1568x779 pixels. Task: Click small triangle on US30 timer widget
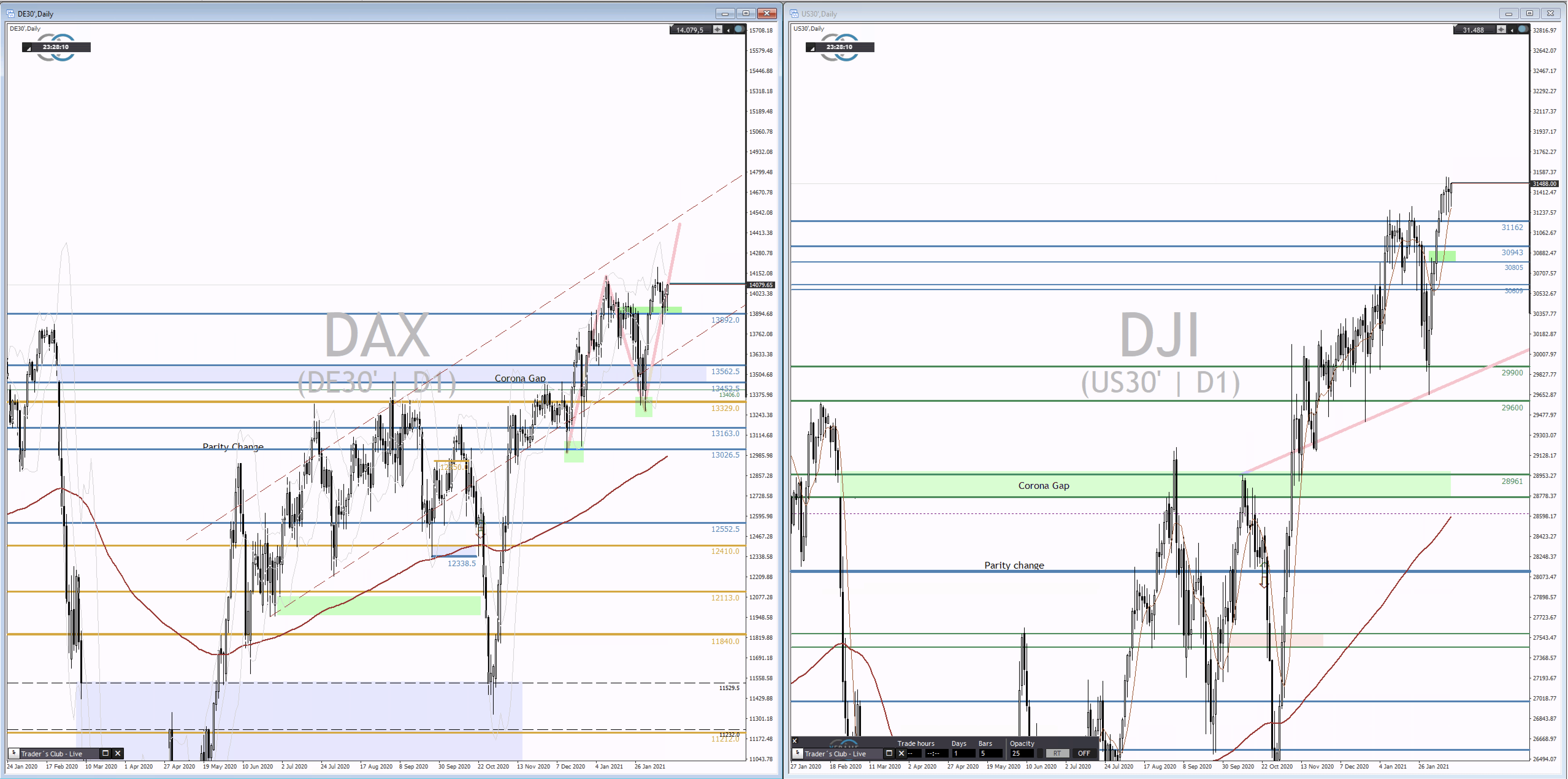click(x=811, y=49)
